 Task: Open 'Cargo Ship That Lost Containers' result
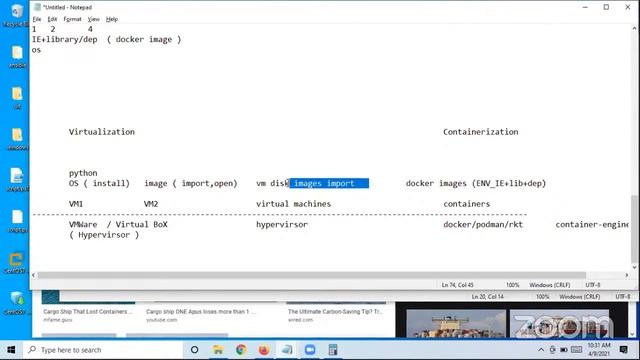(88, 311)
